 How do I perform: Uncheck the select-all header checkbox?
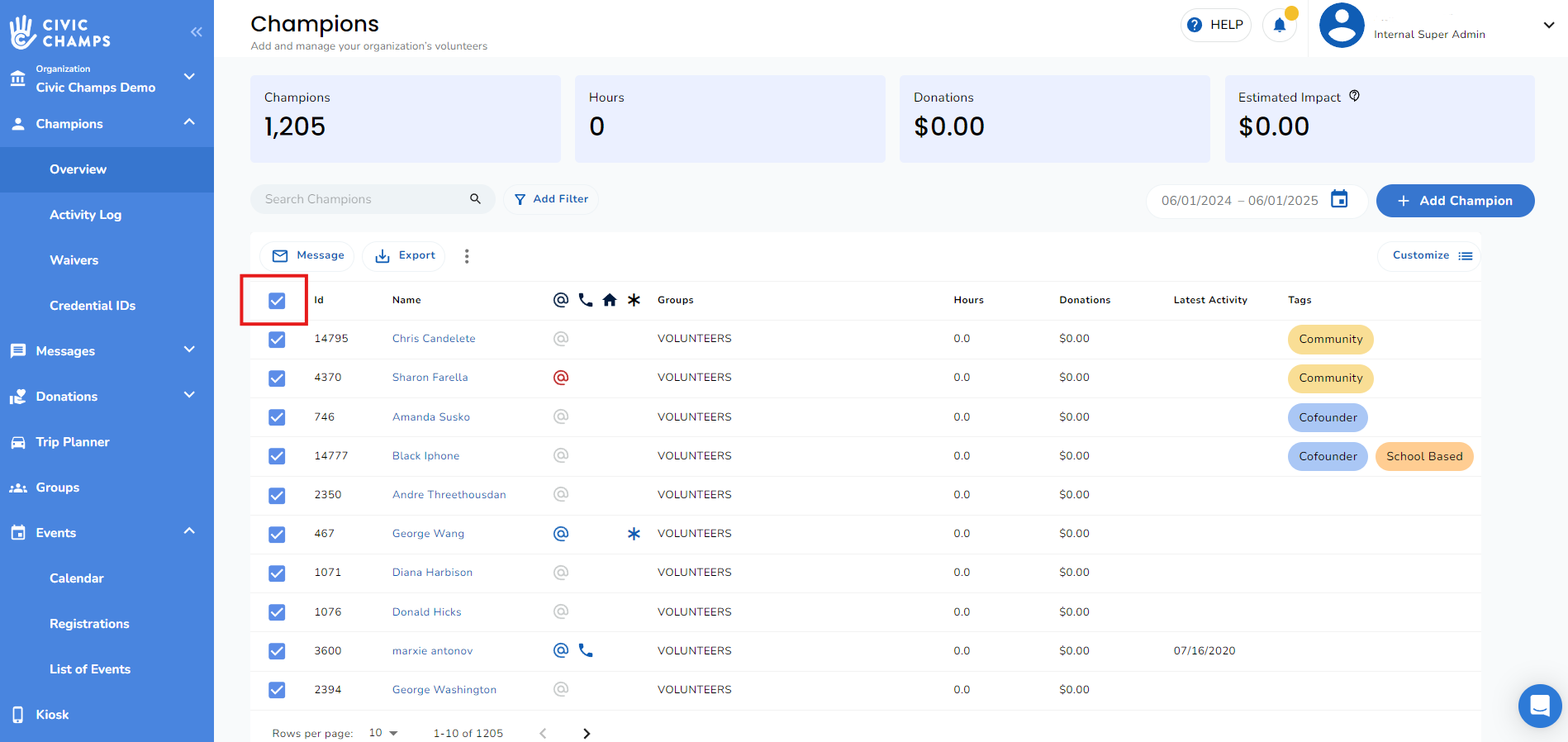277,301
